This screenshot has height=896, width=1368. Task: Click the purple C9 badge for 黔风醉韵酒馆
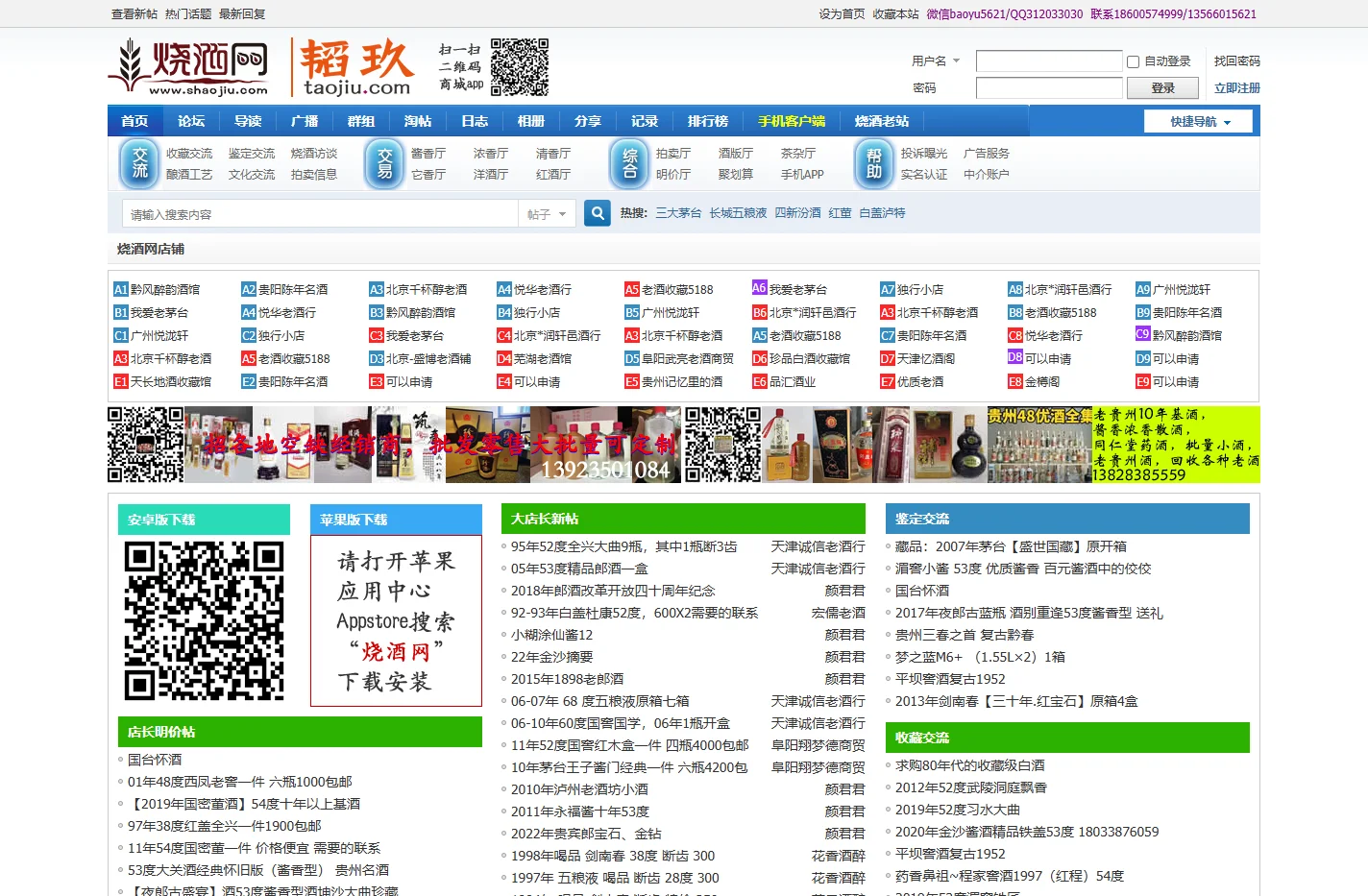coord(1143,334)
